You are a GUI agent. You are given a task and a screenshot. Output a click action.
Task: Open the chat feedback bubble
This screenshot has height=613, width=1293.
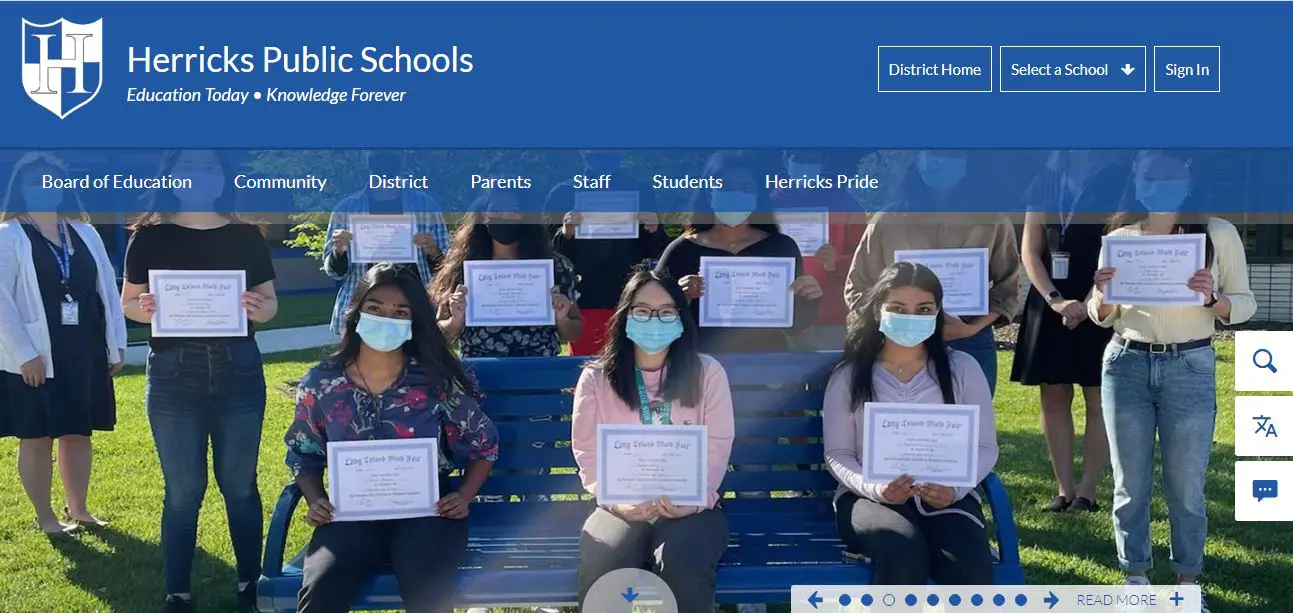coord(1264,490)
